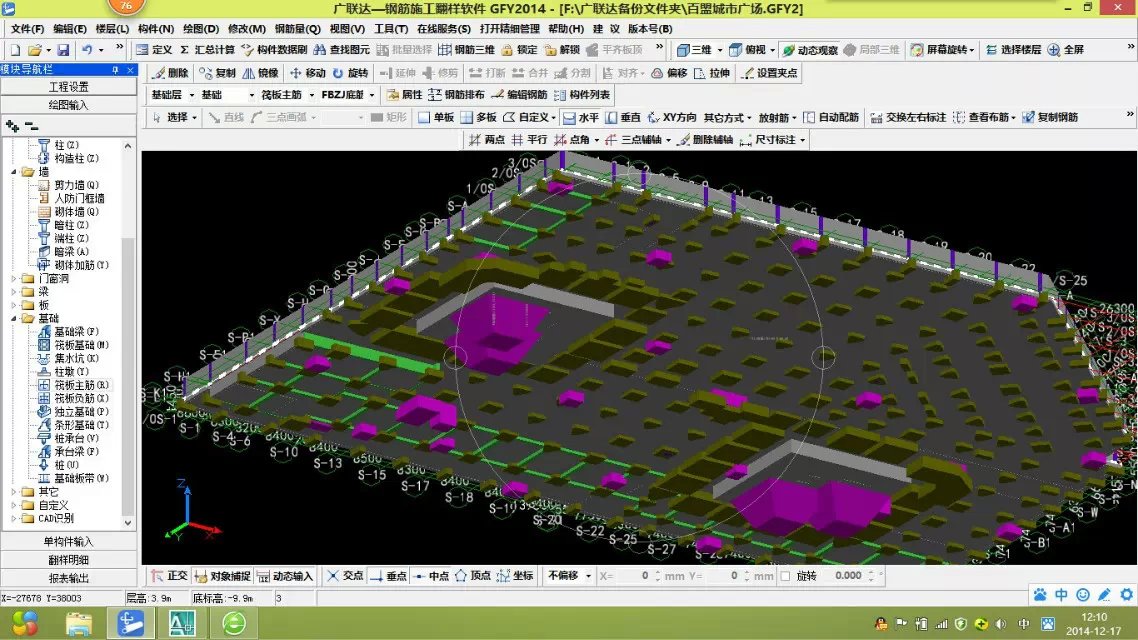Click 镜像 mirror tool

point(261,73)
